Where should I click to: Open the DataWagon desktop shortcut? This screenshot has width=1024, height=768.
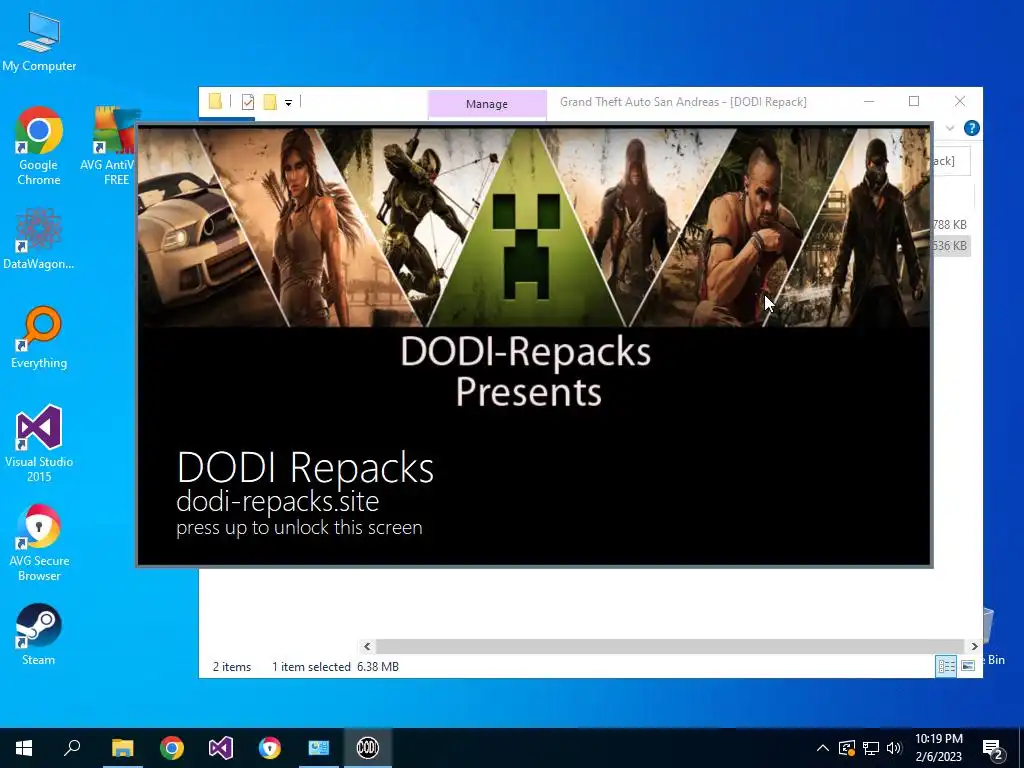(39, 238)
